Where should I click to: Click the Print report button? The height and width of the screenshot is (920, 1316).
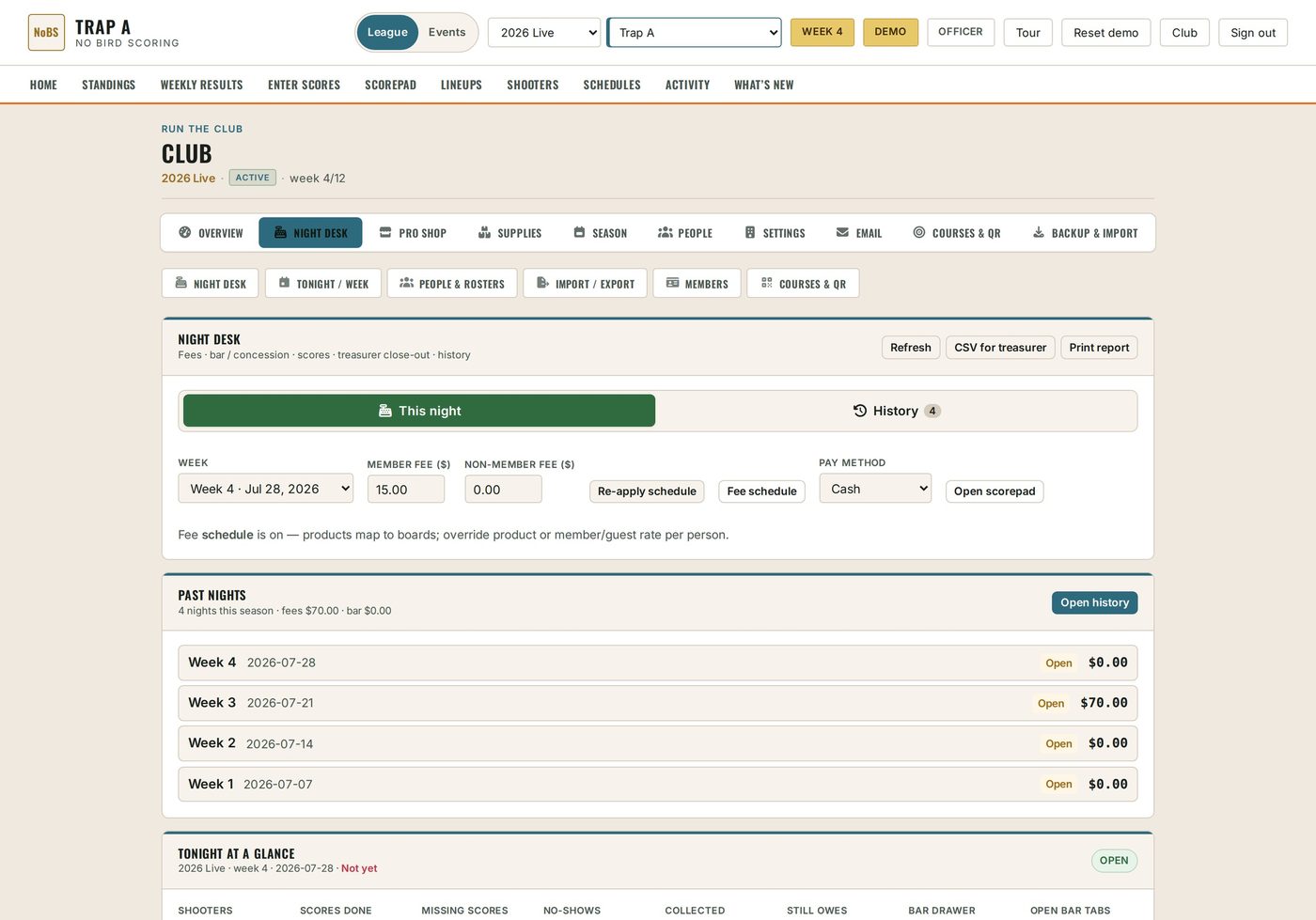[x=1099, y=348]
